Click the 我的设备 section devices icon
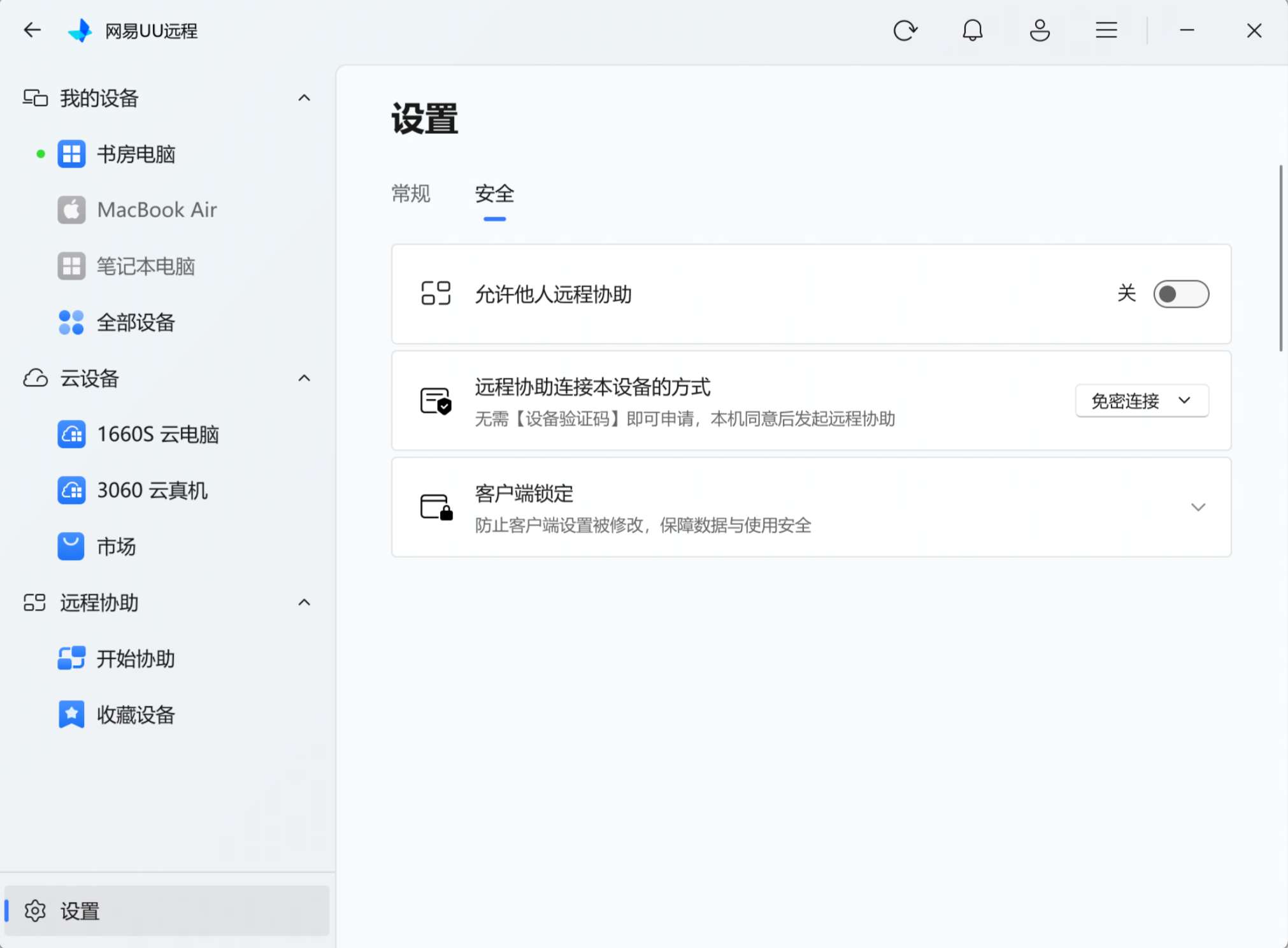Screen dimensions: 1288x948 coord(35,98)
